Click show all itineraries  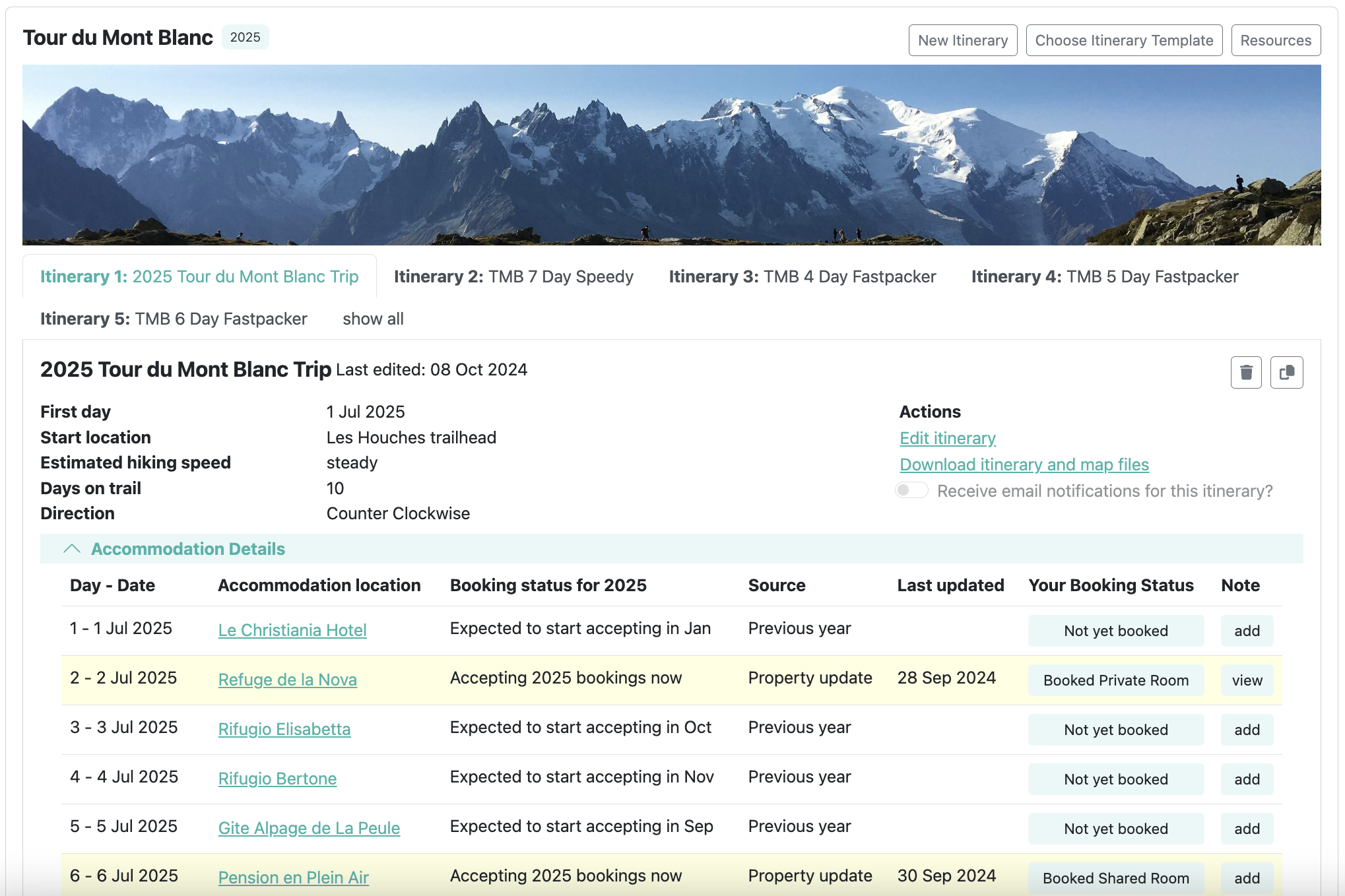tap(373, 319)
